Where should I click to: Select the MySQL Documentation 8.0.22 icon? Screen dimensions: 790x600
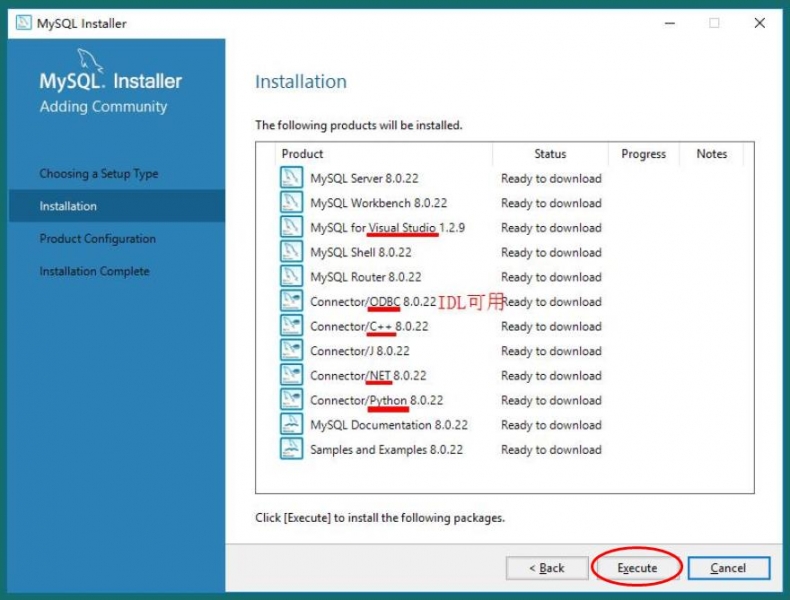click(291, 425)
